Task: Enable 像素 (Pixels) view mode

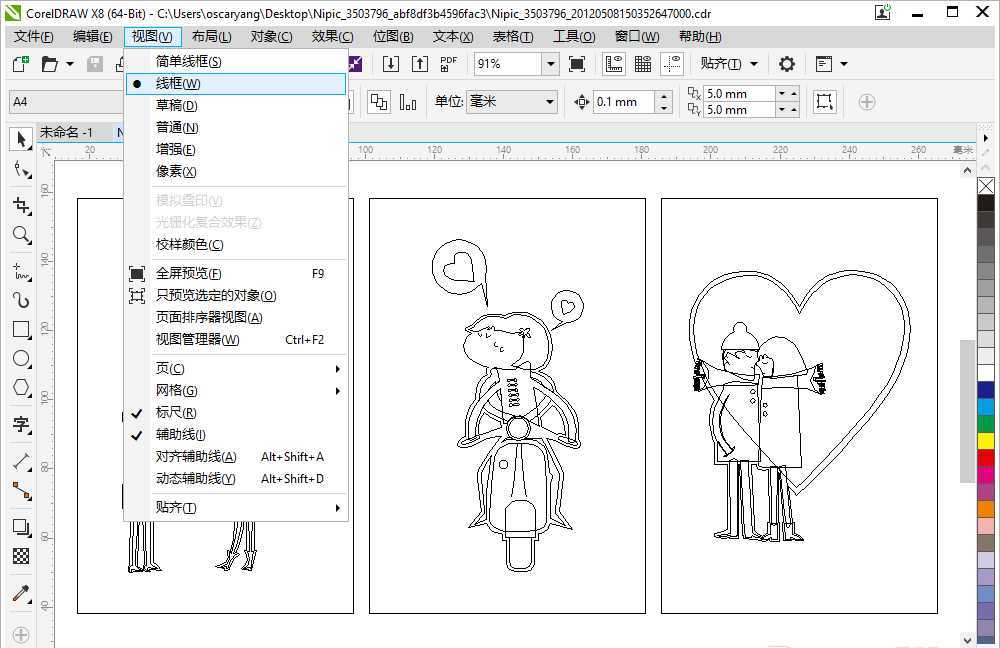Action: pyautogui.click(x=175, y=171)
